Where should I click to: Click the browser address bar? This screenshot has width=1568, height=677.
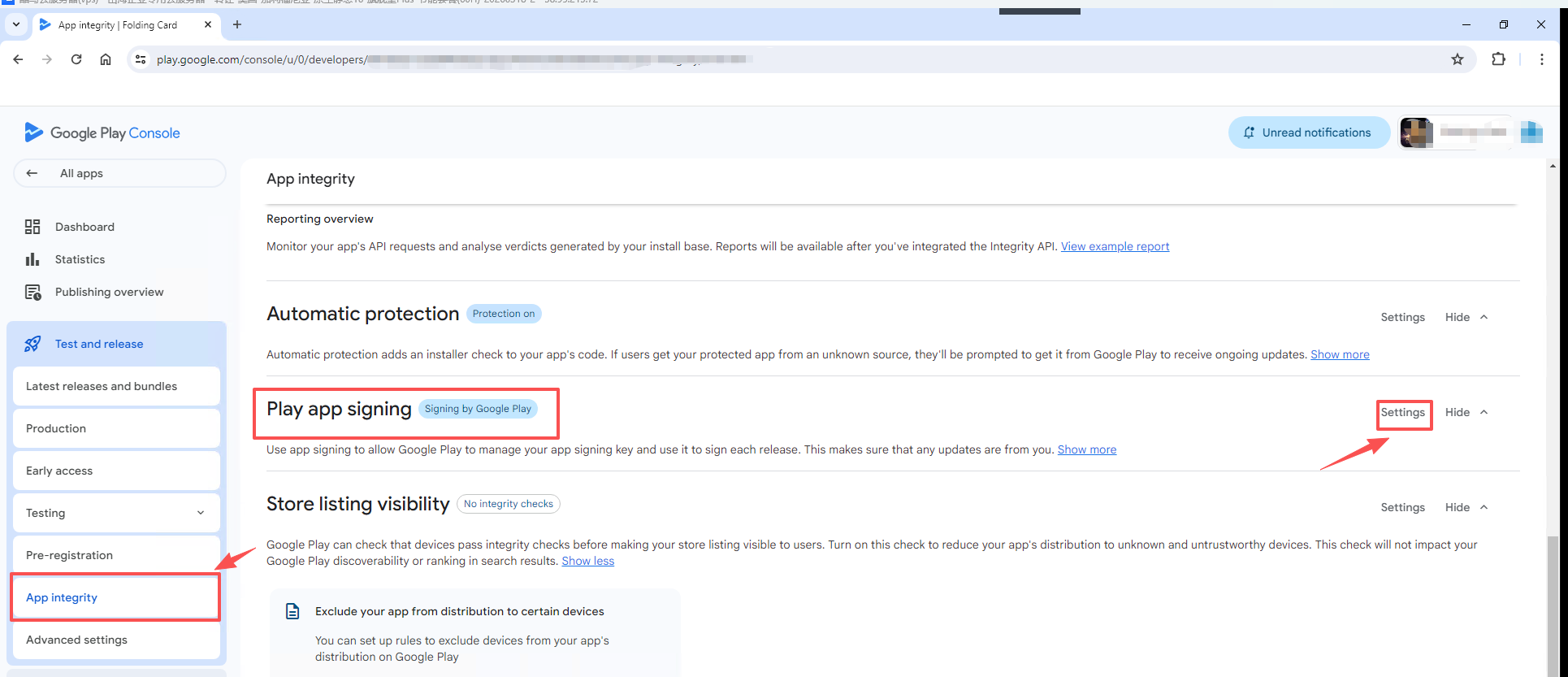569,59
